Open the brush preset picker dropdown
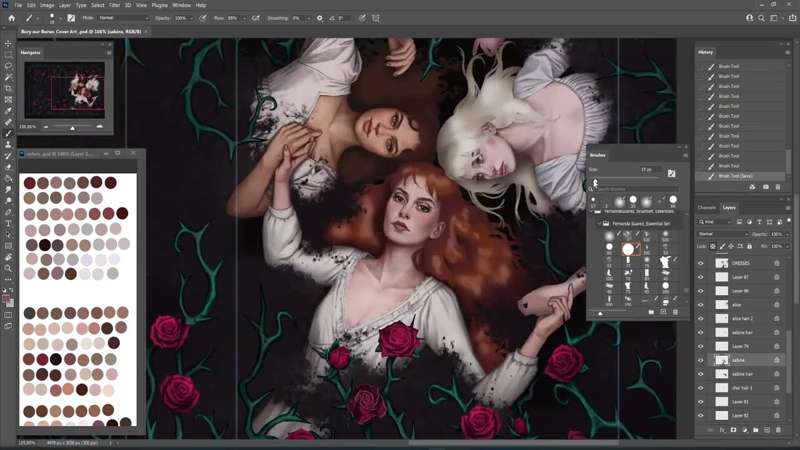This screenshot has width=800, height=450. coord(60,18)
